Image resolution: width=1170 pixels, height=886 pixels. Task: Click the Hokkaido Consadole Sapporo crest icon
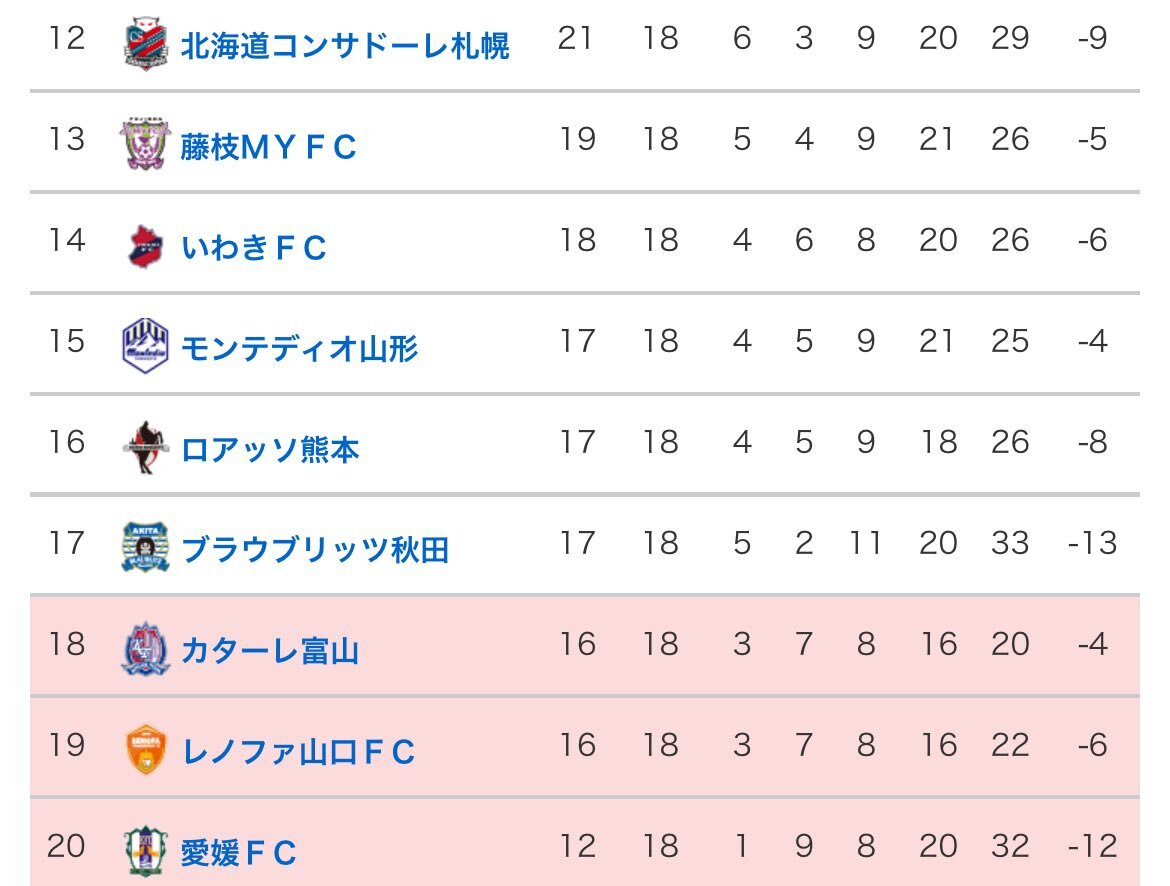146,44
